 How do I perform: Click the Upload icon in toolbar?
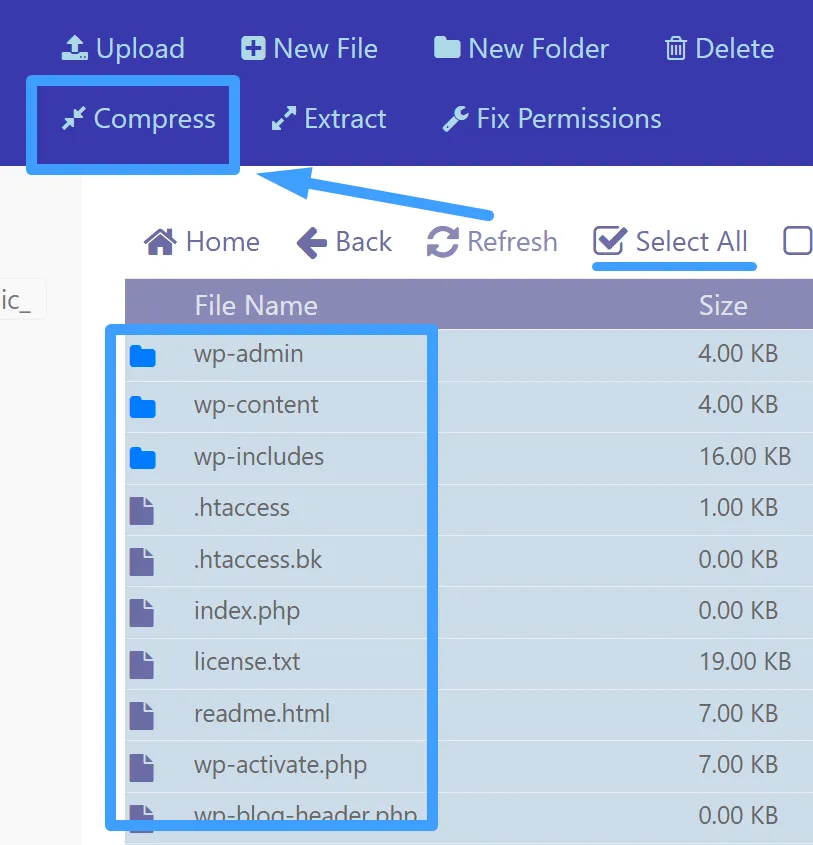pyautogui.click(x=75, y=48)
